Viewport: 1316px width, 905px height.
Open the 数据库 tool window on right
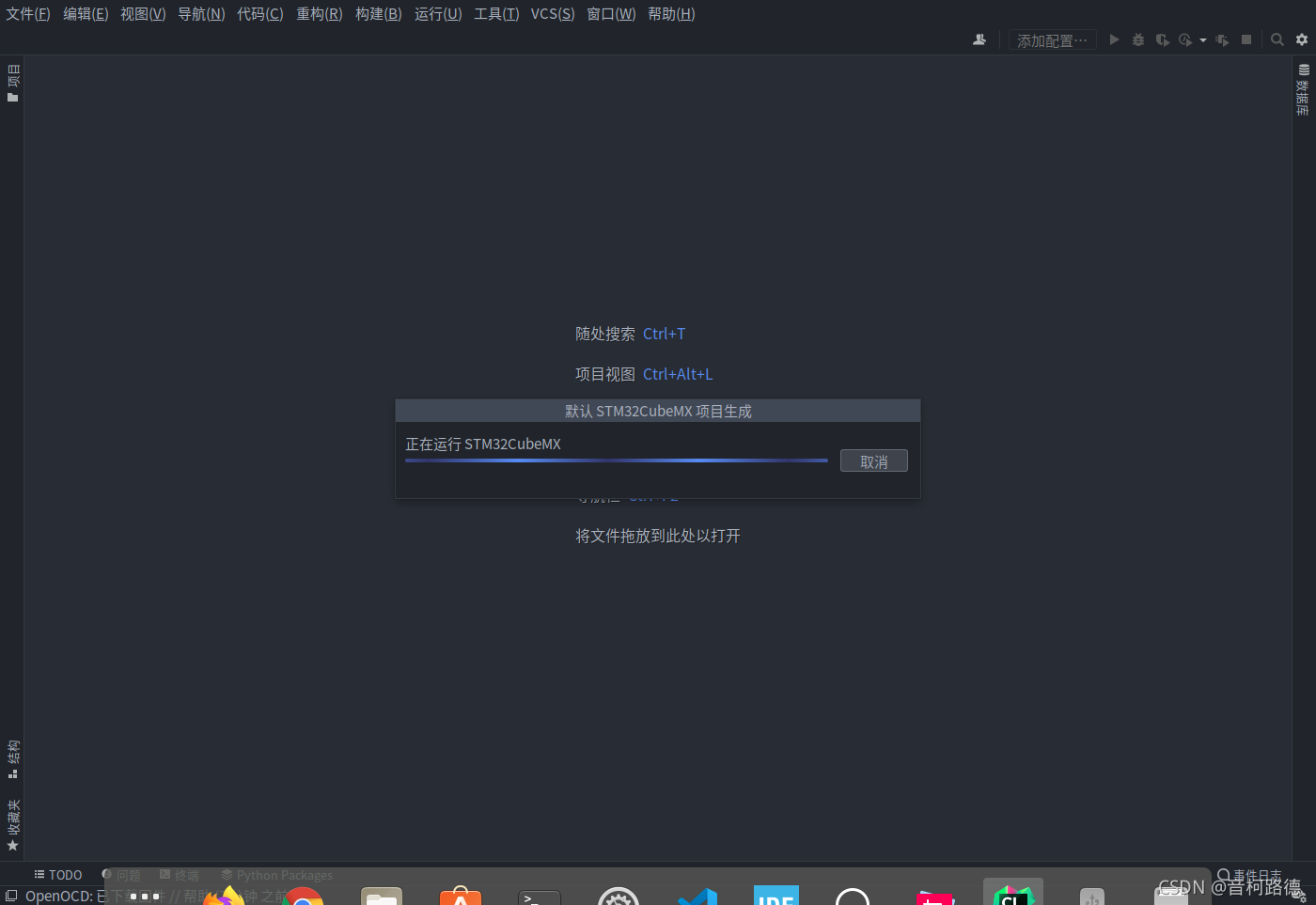(x=1303, y=90)
